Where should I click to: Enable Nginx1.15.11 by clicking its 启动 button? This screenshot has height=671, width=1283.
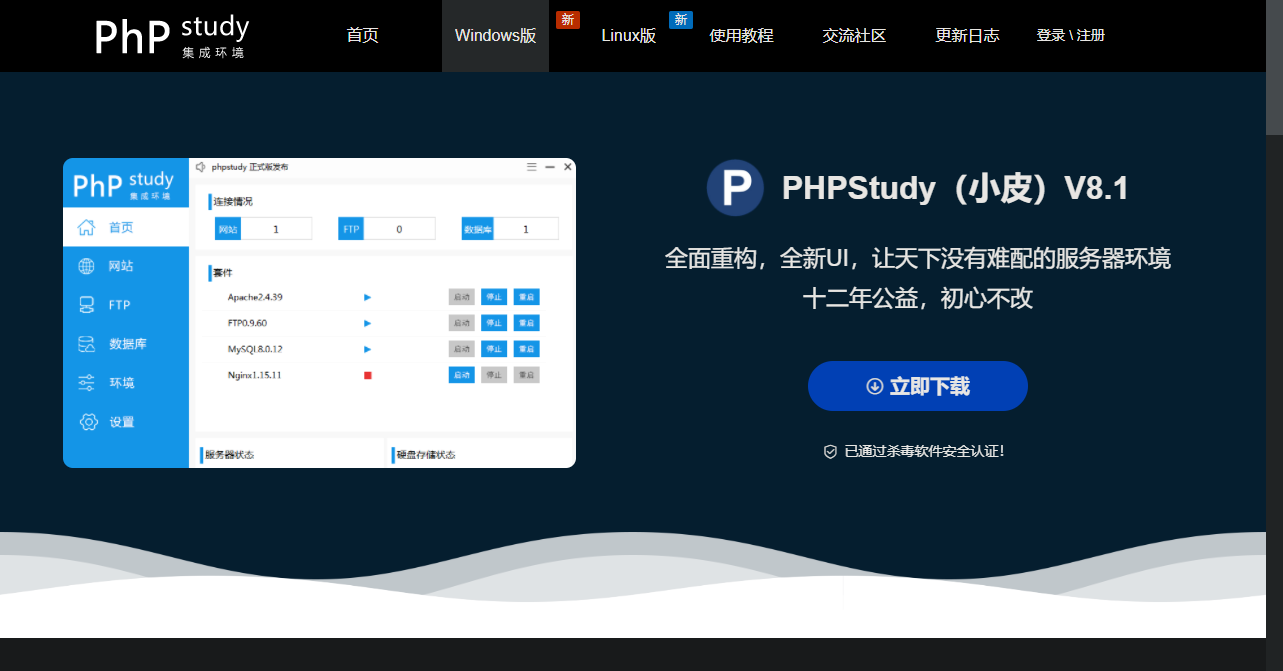[x=461, y=374]
